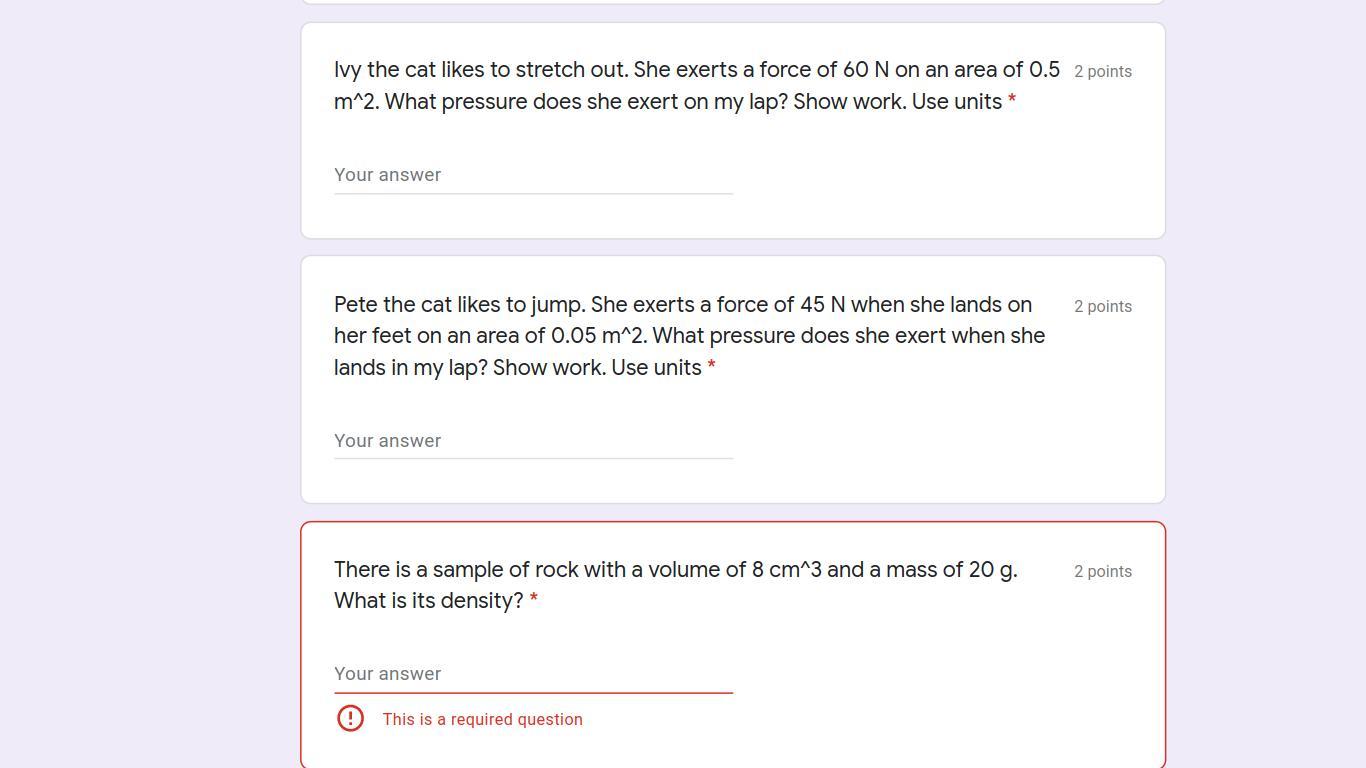Click the 'This is a required question' message
The image size is (1366, 768).
click(x=482, y=720)
